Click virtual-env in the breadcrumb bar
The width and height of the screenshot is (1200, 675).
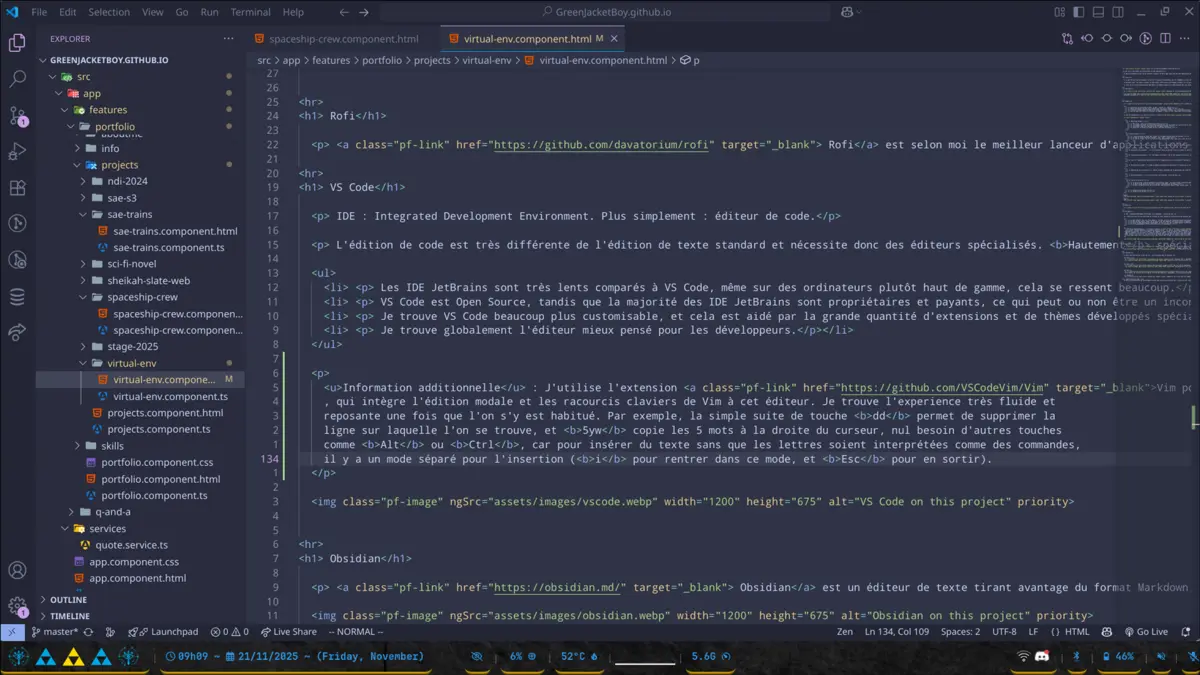[x=488, y=60]
